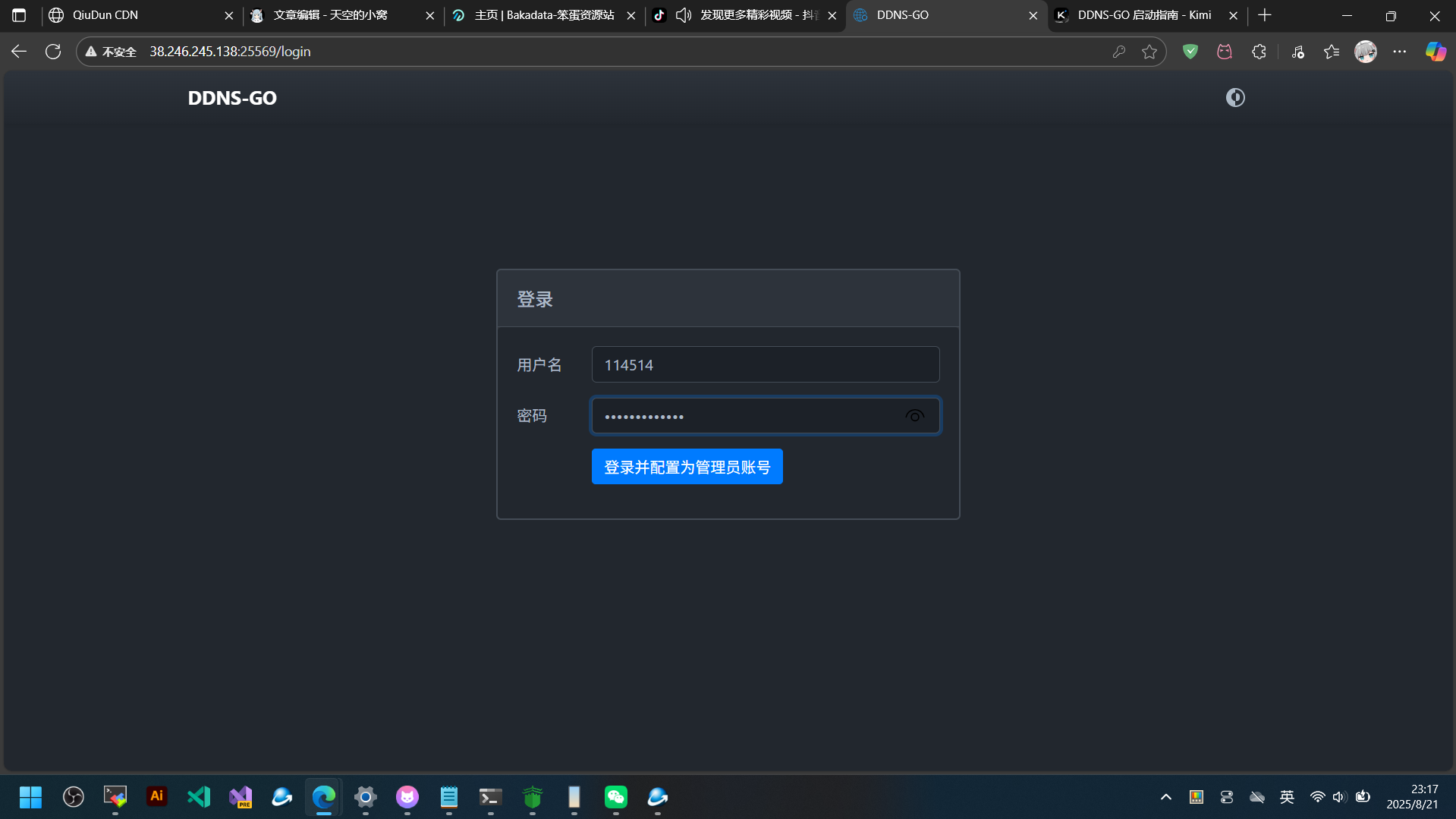Viewport: 1456px width, 819px height.
Task: Open browser Settings and more menu
Action: click(x=1400, y=52)
